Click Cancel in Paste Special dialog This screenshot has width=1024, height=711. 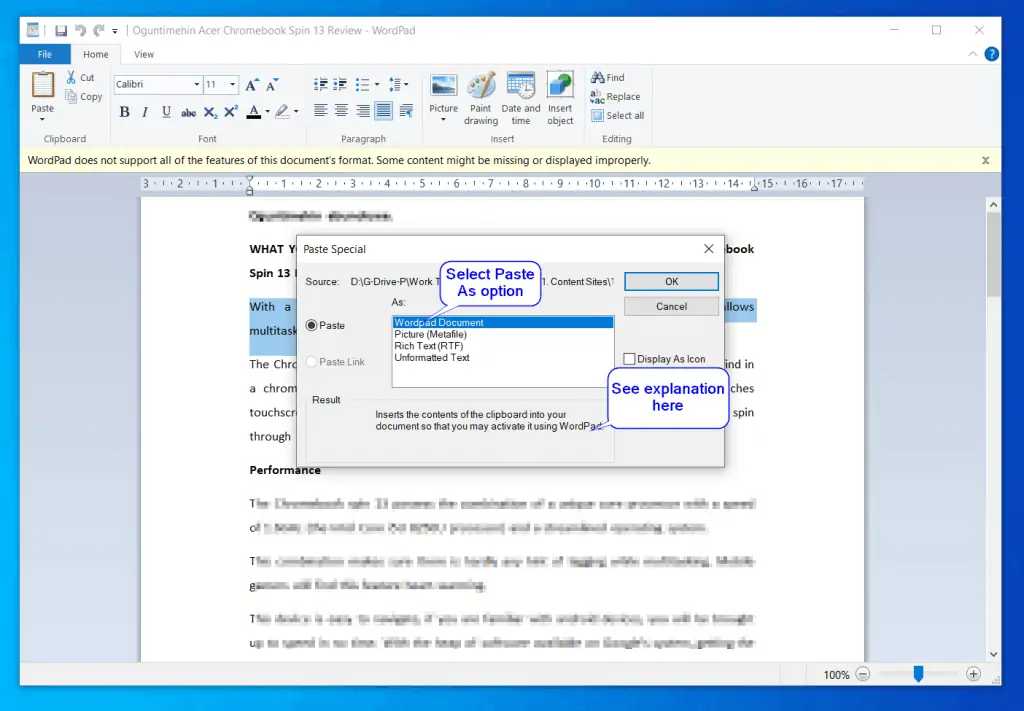[x=671, y=306]
